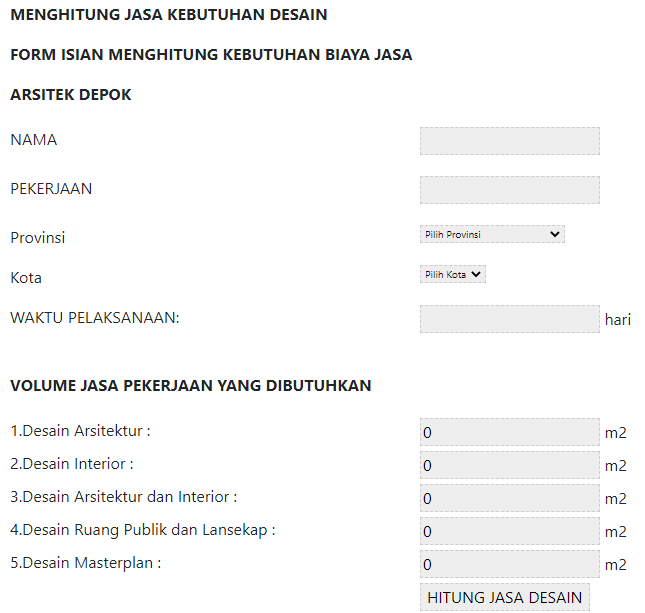Click the PEKERJAAN label text

click(51, 188)
